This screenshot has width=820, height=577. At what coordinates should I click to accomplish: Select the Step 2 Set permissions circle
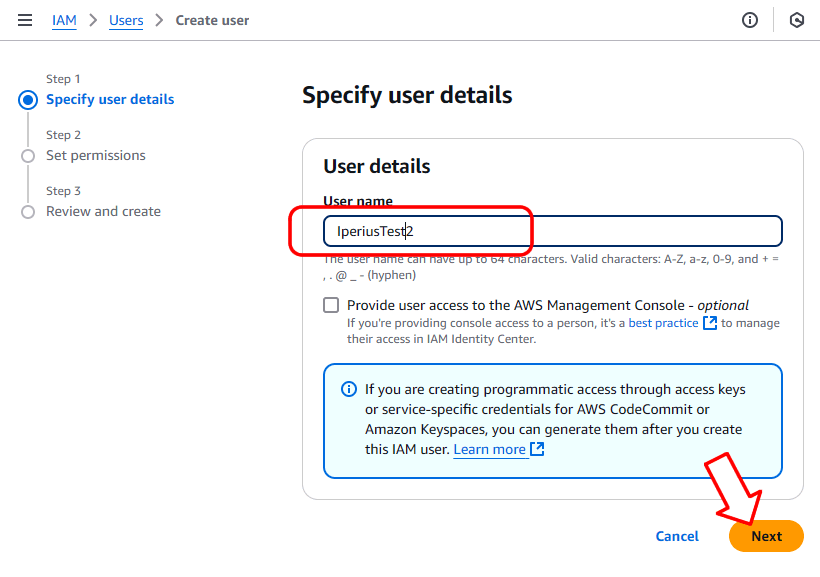click(28, 156)
